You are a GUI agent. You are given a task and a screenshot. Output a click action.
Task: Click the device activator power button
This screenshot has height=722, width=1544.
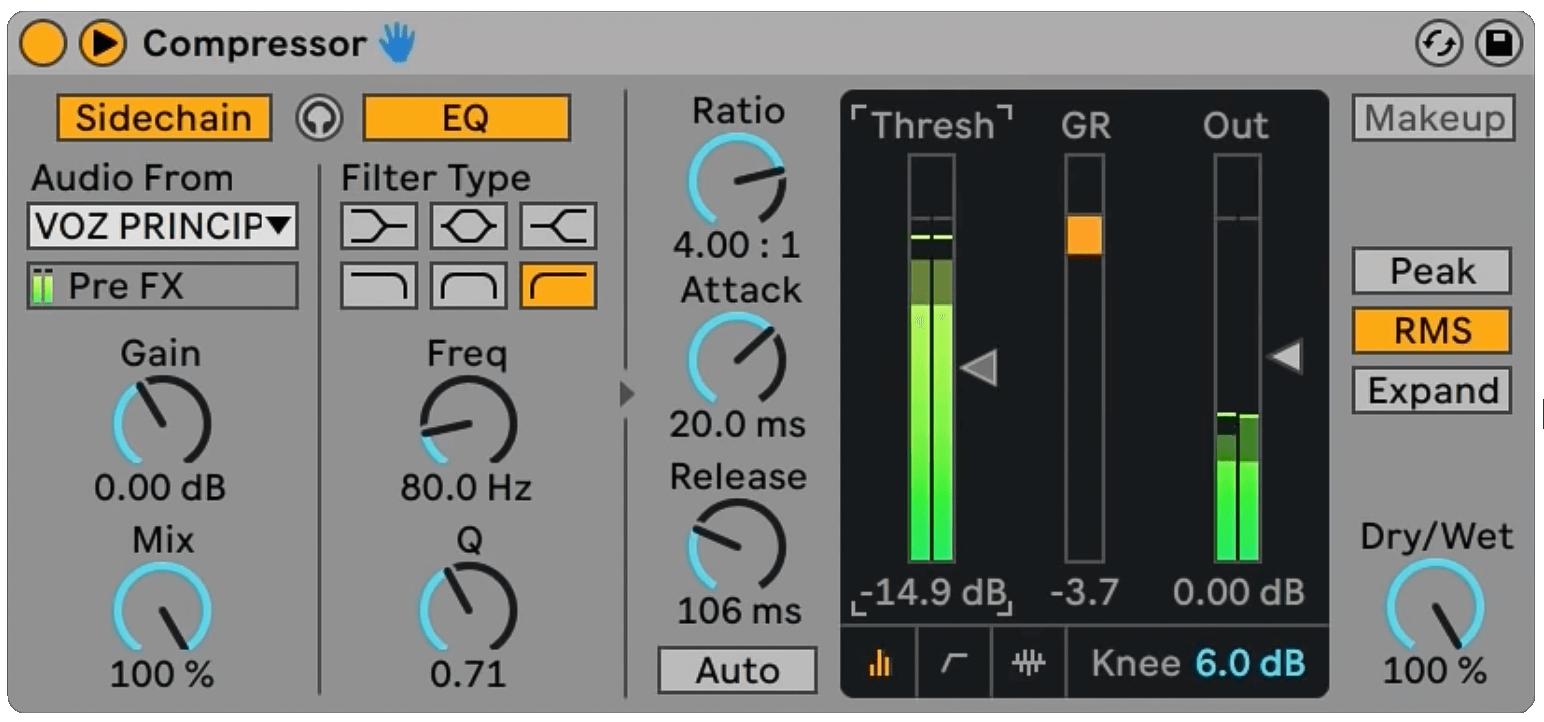pyautogui.click(x=42, y=44)
